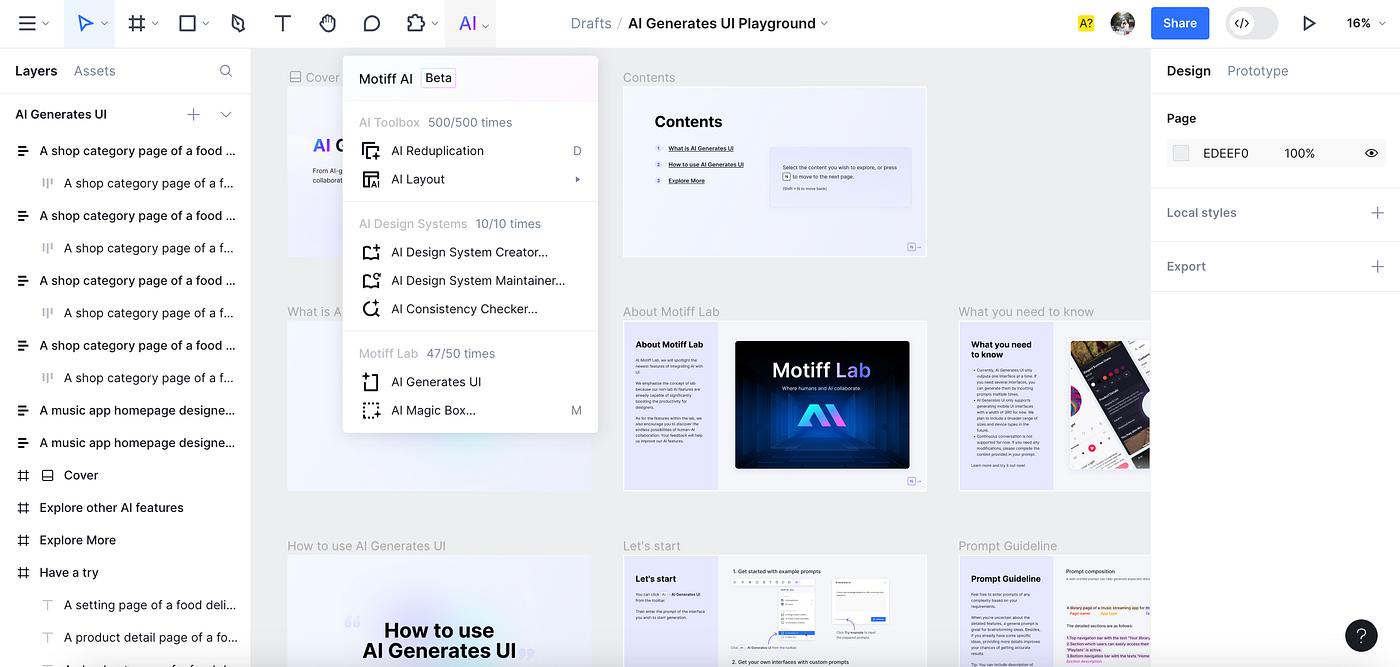Select the AI Generates UI page name
The height and width of the screenshot is (667, 1400).
[61, 114]
